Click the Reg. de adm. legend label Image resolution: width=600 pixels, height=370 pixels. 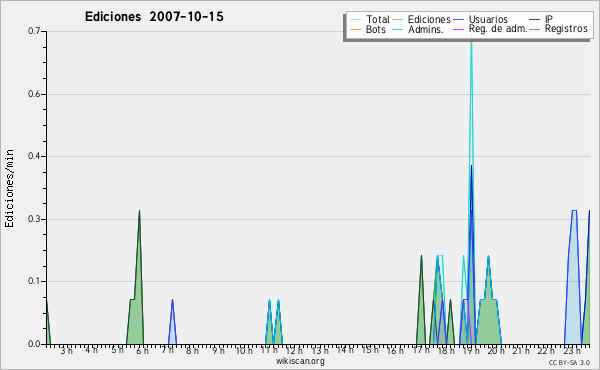coord(498,29)
